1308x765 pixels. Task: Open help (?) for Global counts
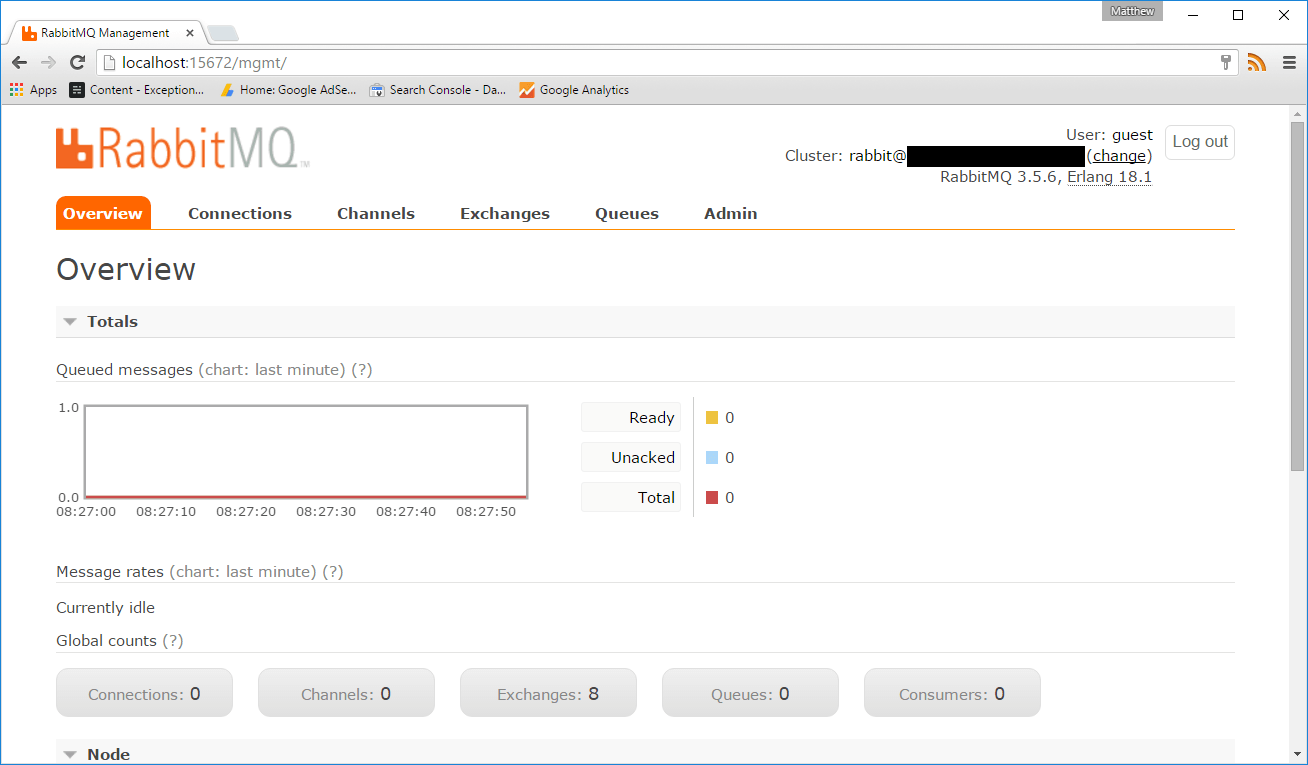(x=173, y=641)
